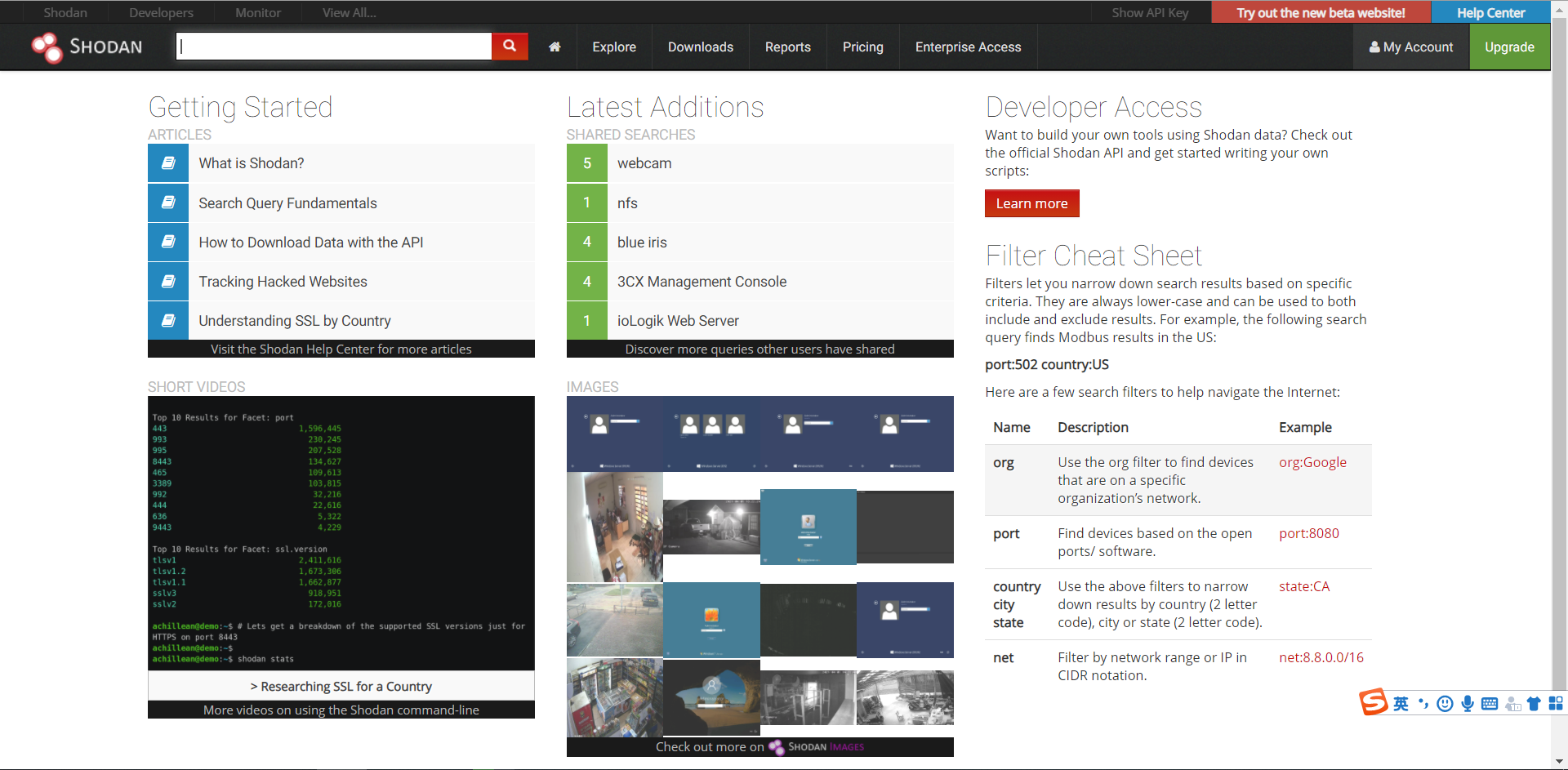Open the IME soft keyboard icon
Image resolution: width=1568 pixels, height=770 pixels.
coord(1490,704)
